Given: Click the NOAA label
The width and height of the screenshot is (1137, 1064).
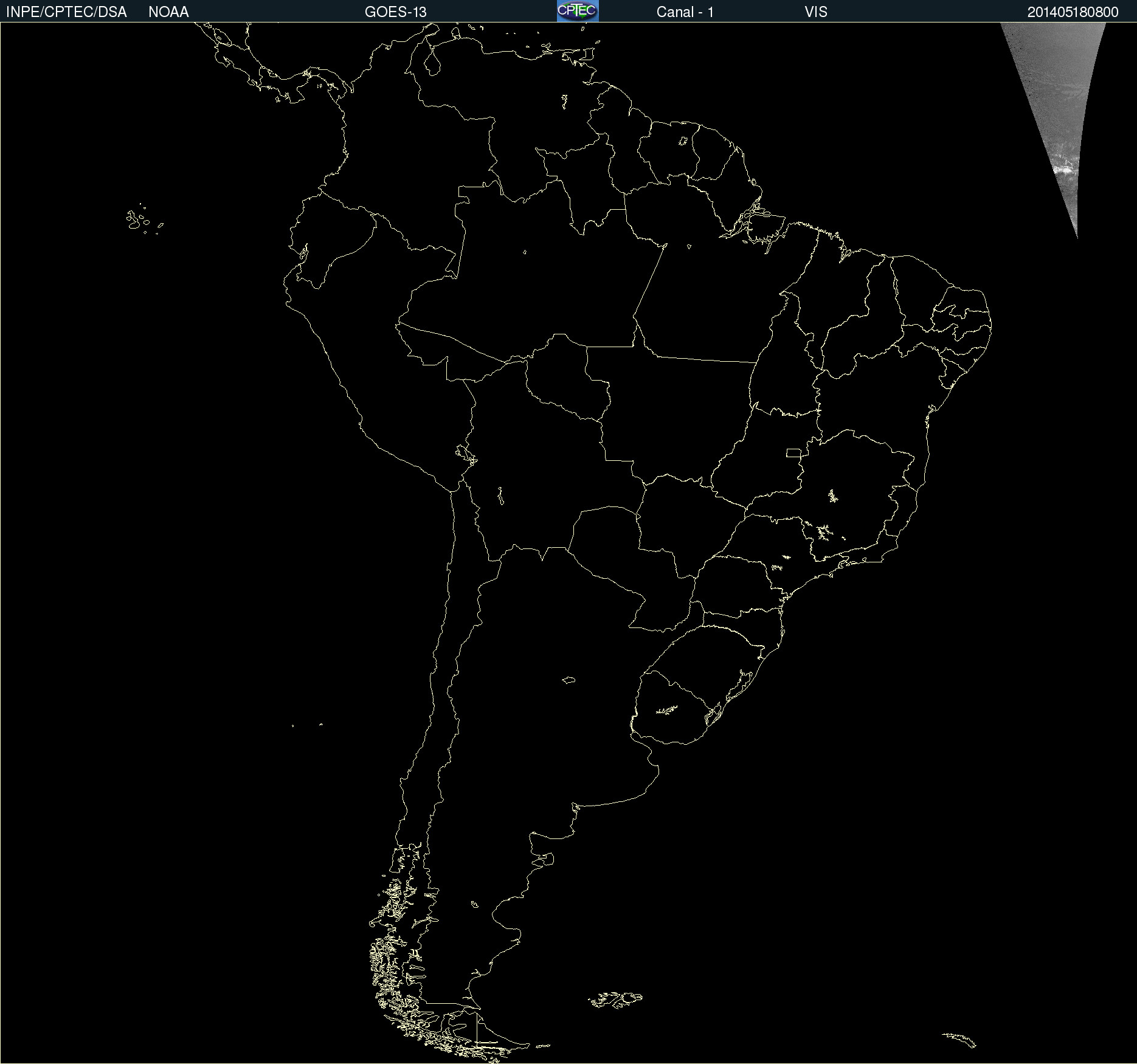Looking at the screenshot, I should click(168, 12).
